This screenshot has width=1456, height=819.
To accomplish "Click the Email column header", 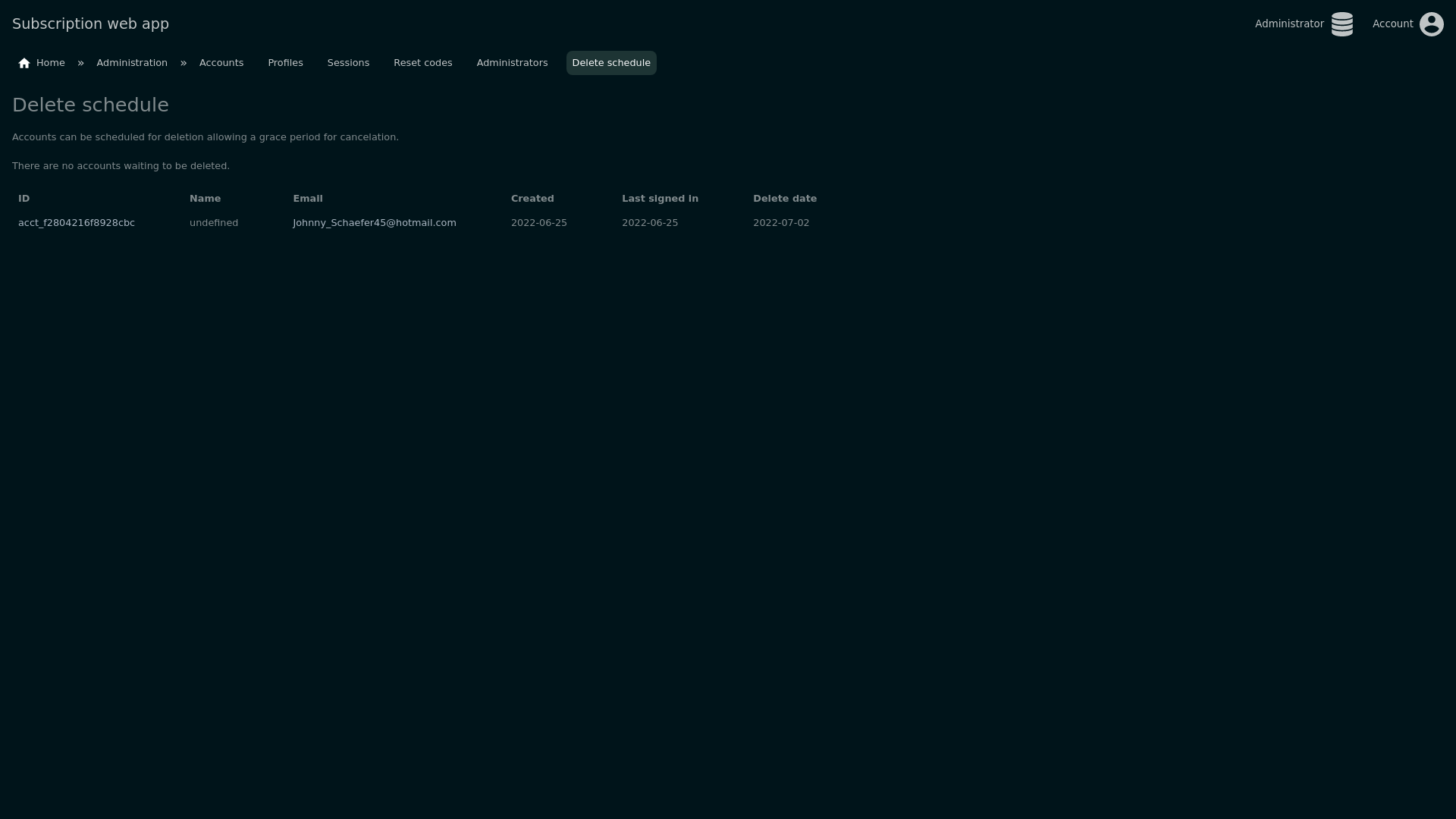I will tap(308, 199).
